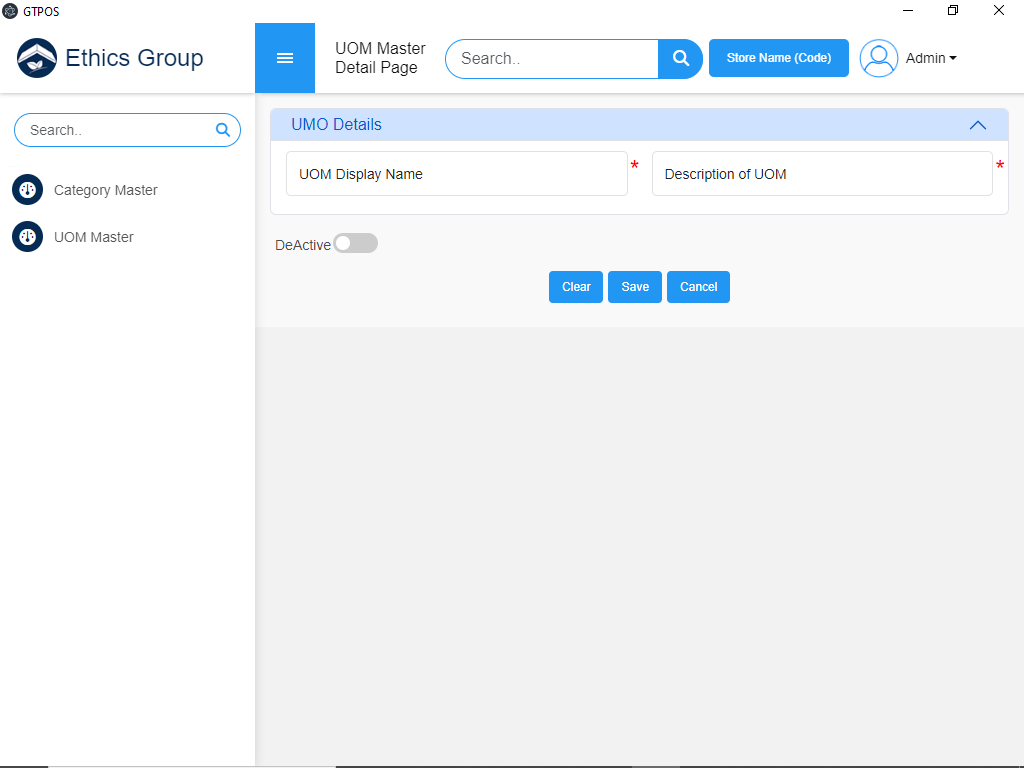This screenshot has height=768, width=1024.
Task: Click the Description of UOM field
Action: point(822,174)
